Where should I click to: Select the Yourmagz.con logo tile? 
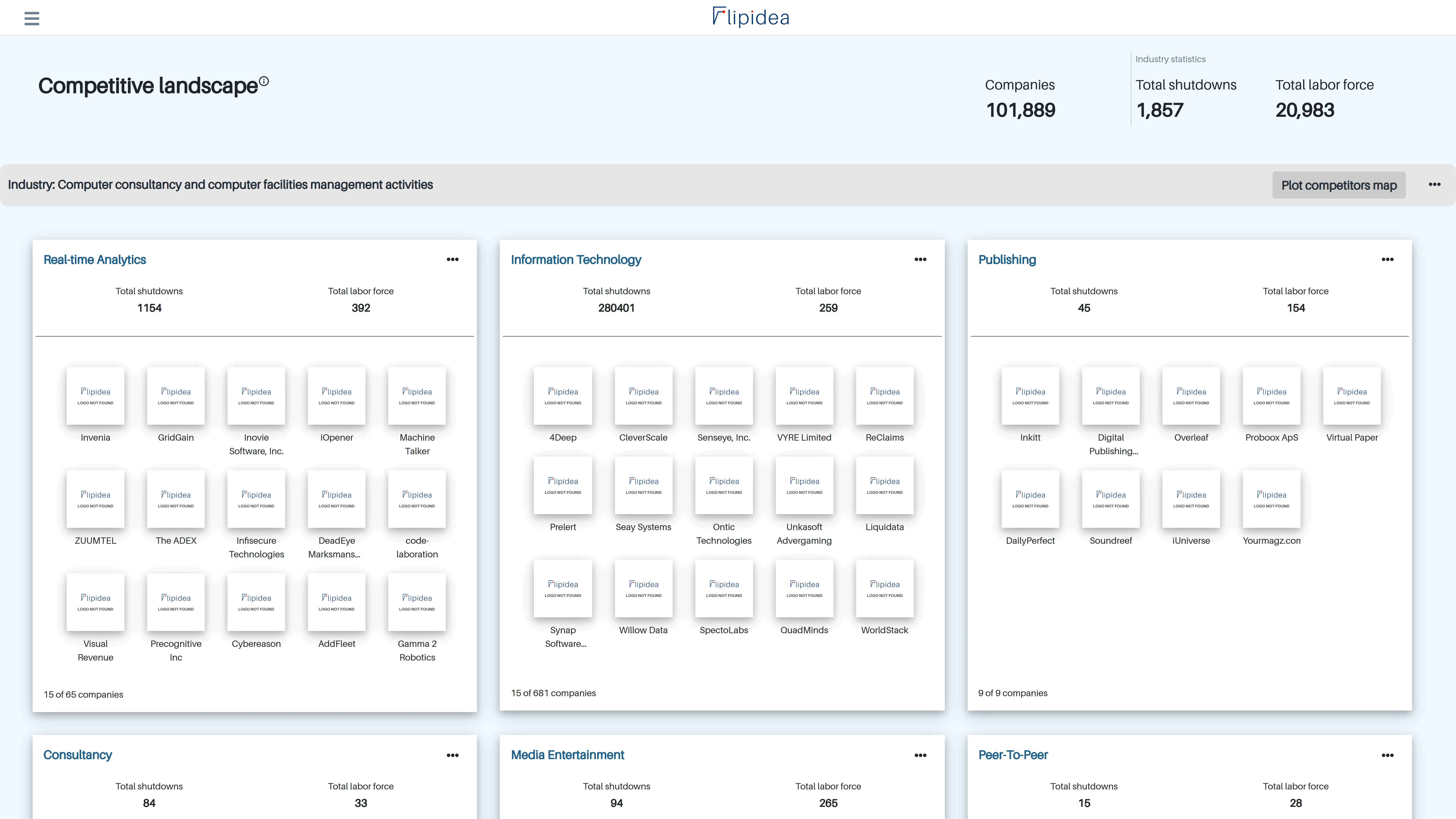point(1272,499)
